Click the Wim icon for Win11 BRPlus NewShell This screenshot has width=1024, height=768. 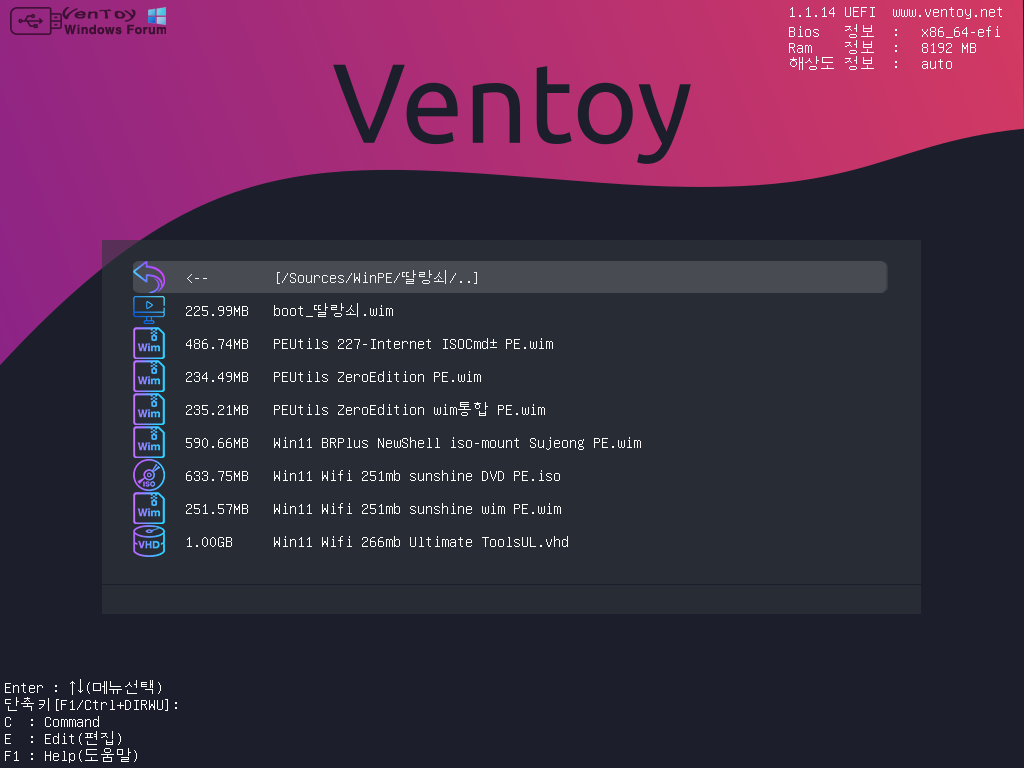coord(149,443)
